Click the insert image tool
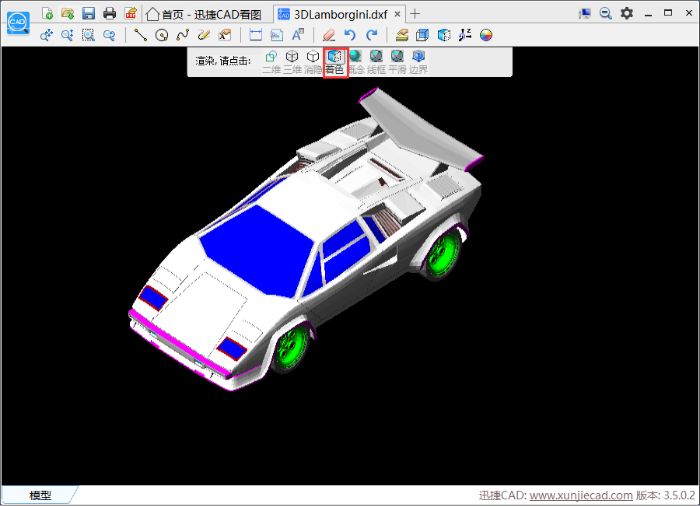 (277, 35)
